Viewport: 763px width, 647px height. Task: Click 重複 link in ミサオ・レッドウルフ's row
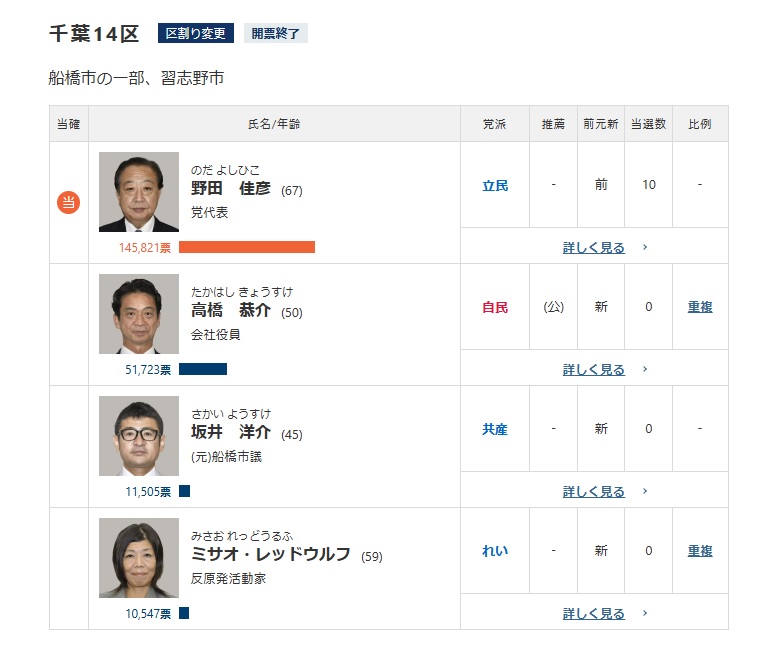(700, 551)
